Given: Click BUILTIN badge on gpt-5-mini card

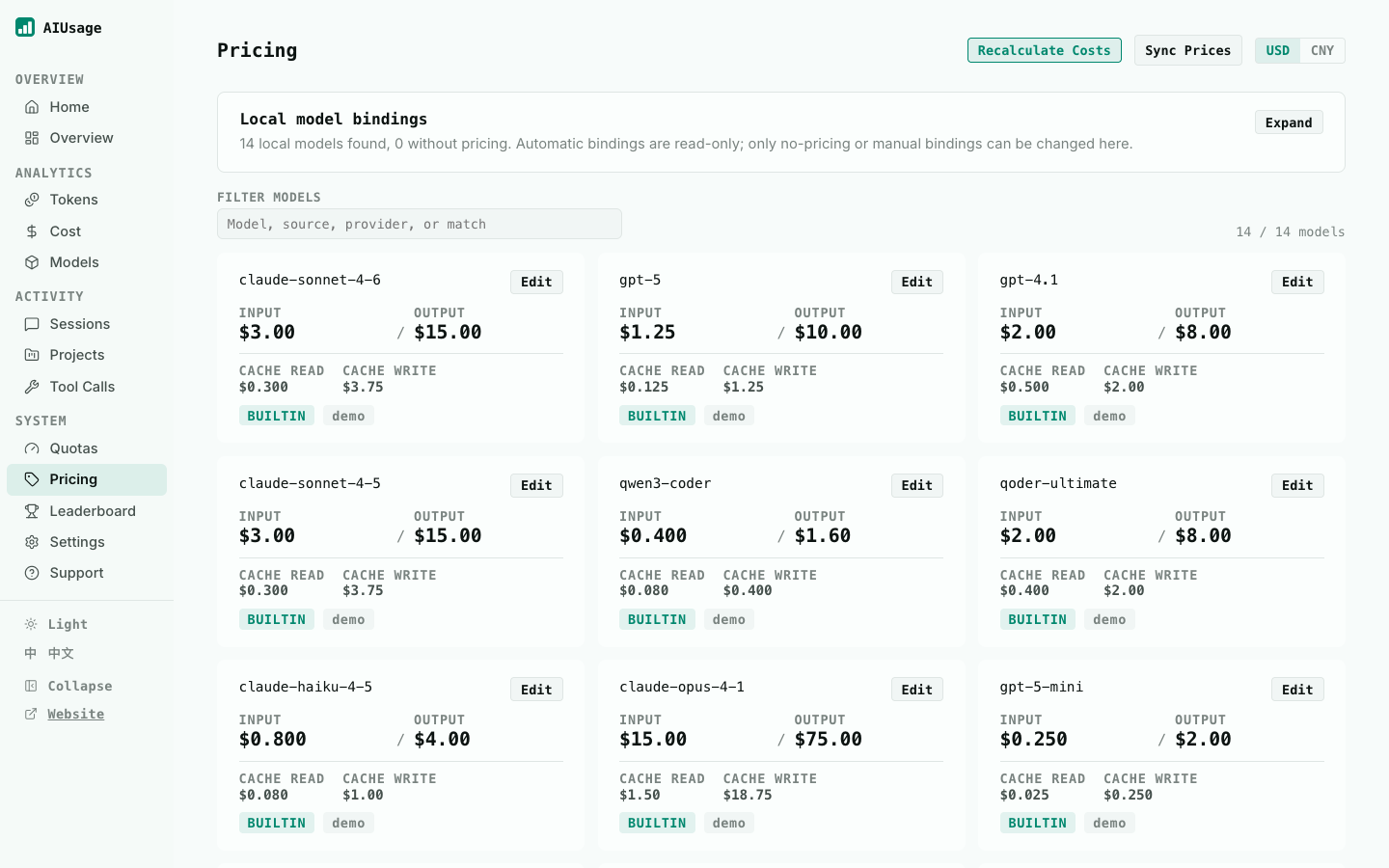Looking at the screenshot, I should pyautogui.click(x=1037, y=823).
